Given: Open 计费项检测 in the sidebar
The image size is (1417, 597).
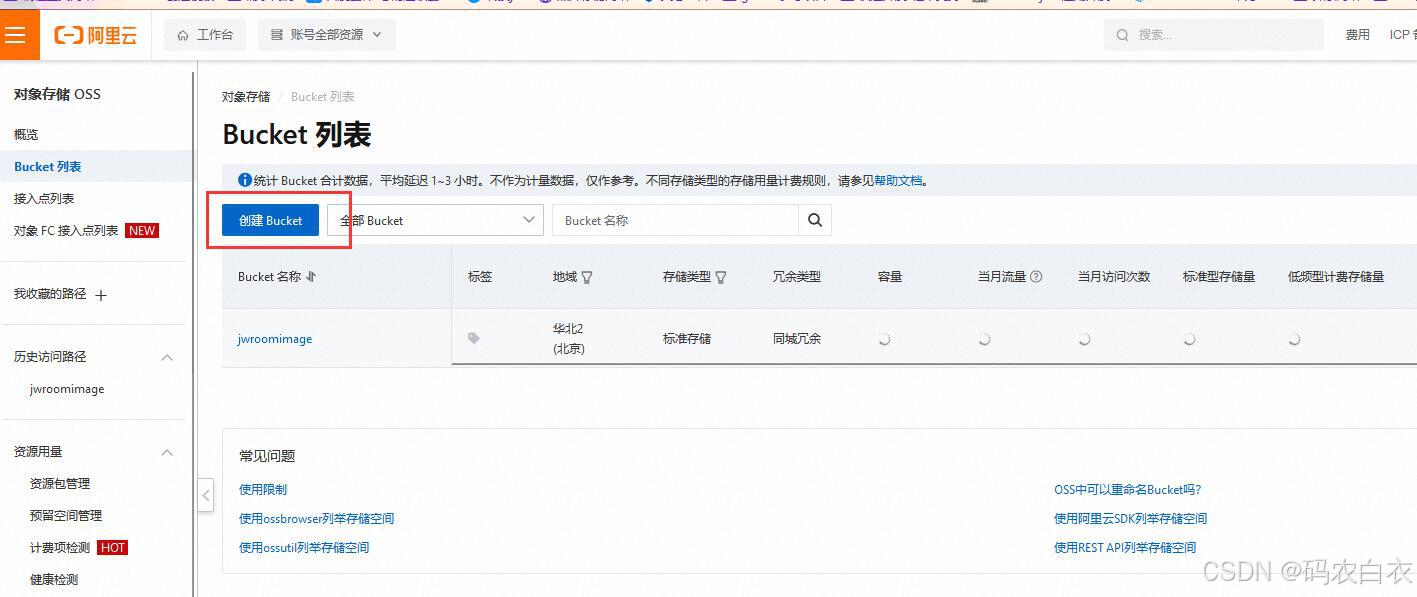Looking at the screenshot, I should click(60, 547).
